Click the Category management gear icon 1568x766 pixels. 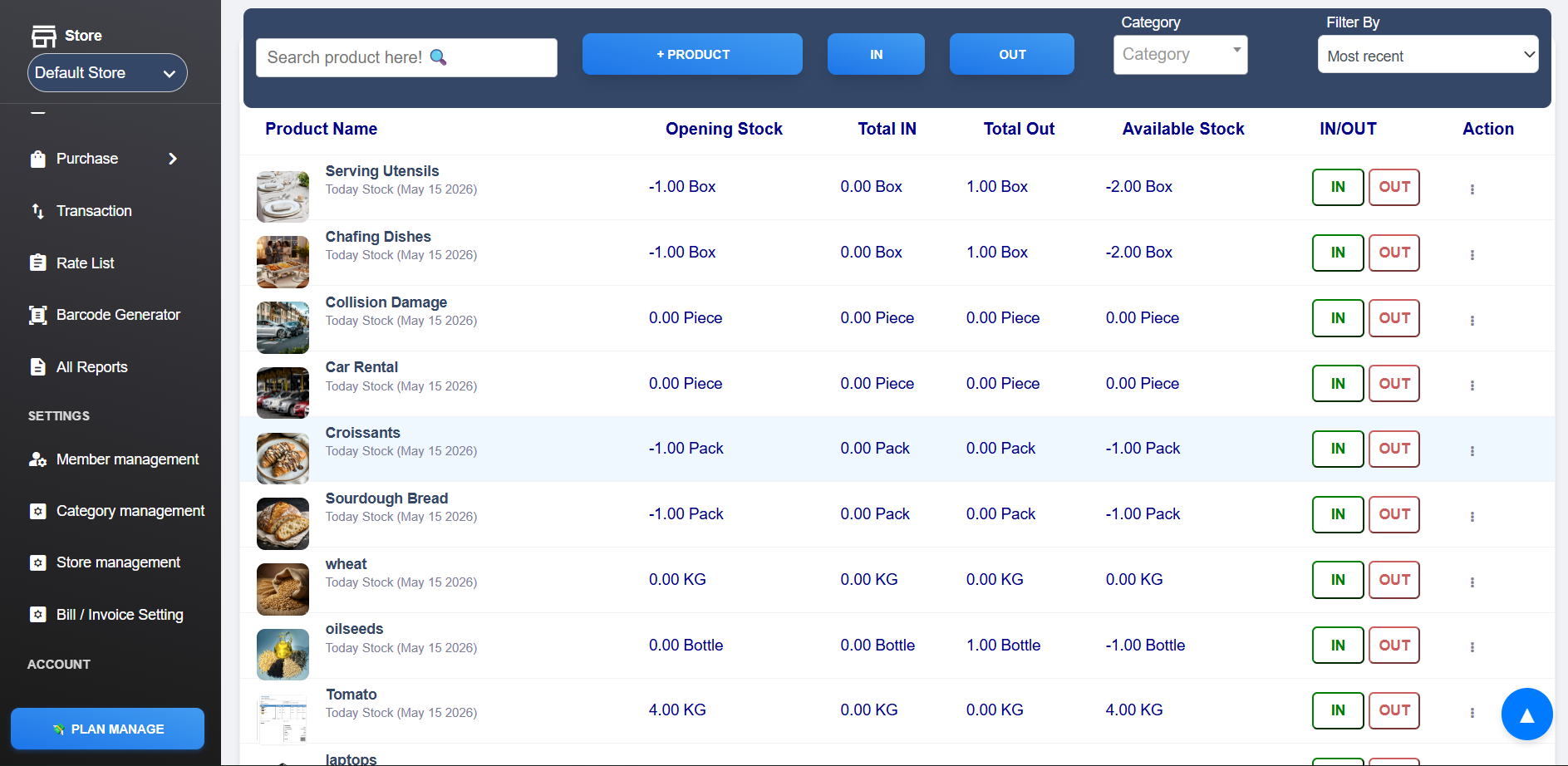point(37,511)
